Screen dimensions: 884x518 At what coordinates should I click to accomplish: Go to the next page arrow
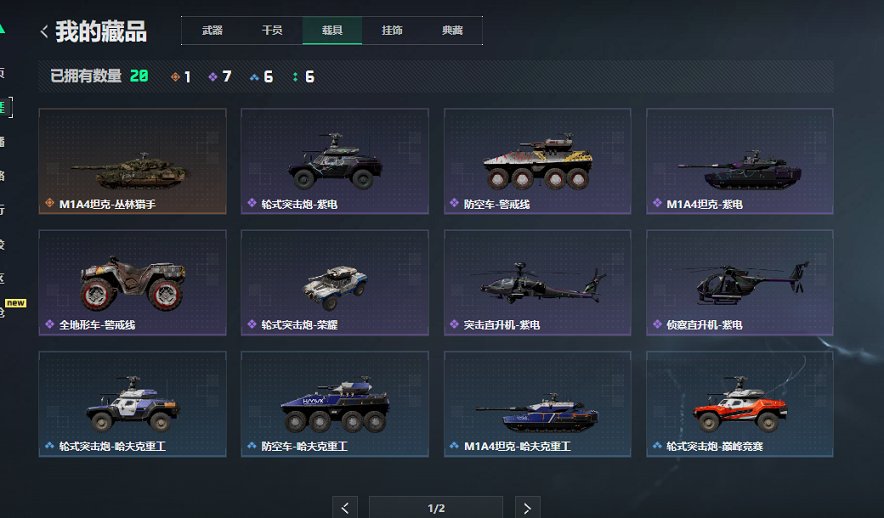click(528, 508)
